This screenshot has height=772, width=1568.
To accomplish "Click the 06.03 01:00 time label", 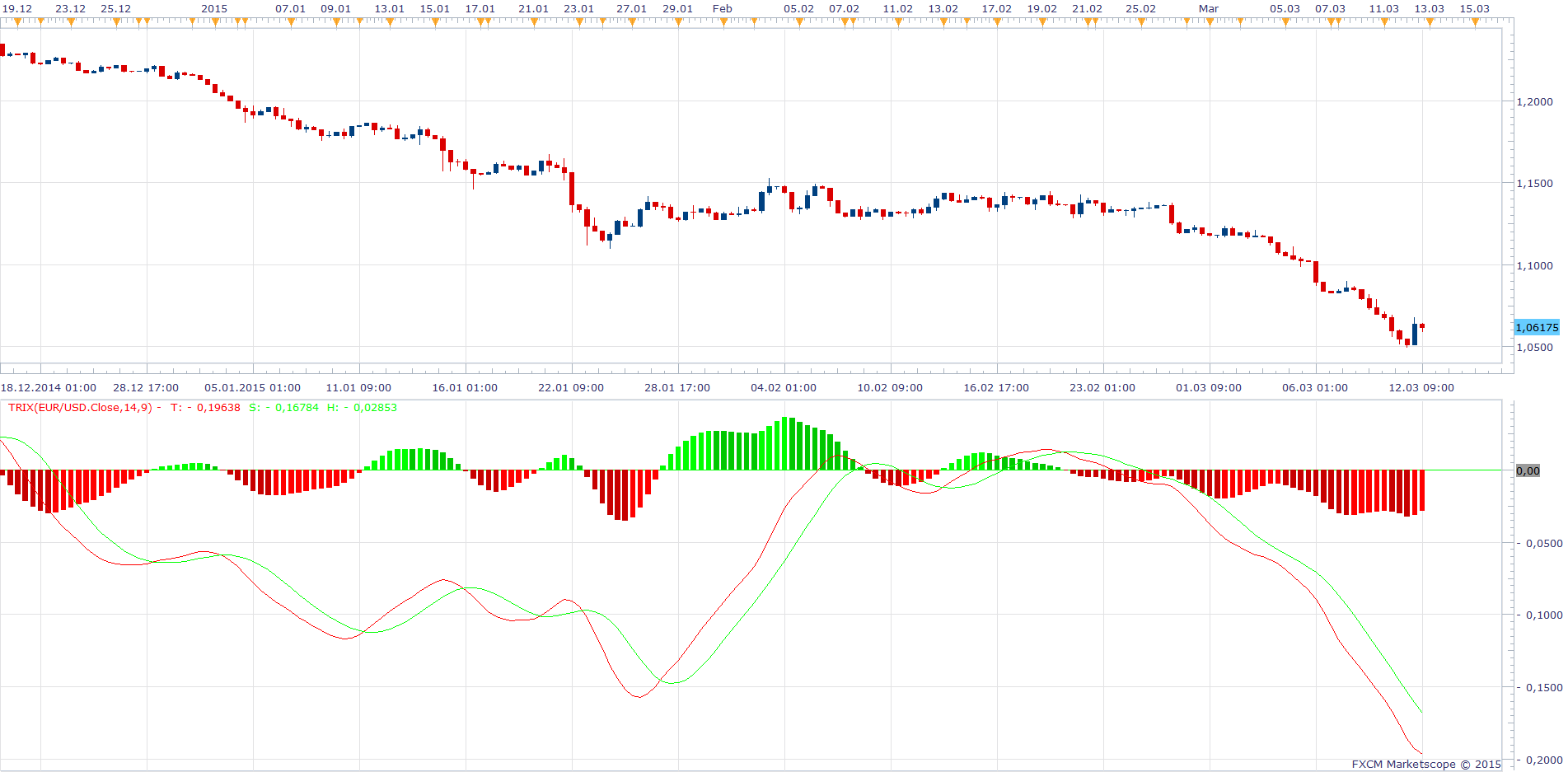I will click(1315, 388).
